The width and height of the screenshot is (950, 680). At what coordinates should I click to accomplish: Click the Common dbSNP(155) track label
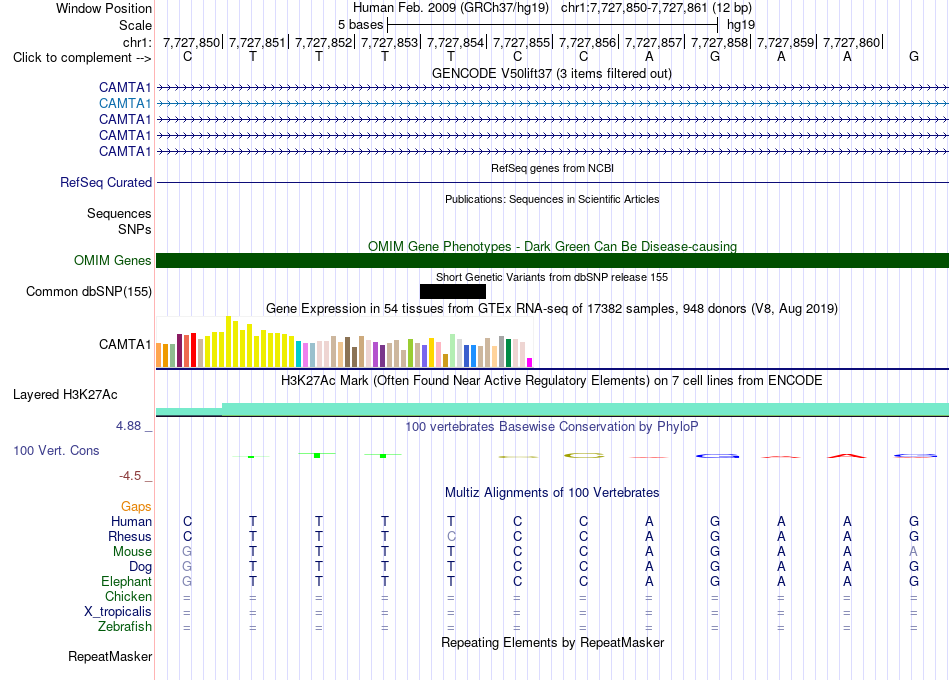[x=89, y=292]
